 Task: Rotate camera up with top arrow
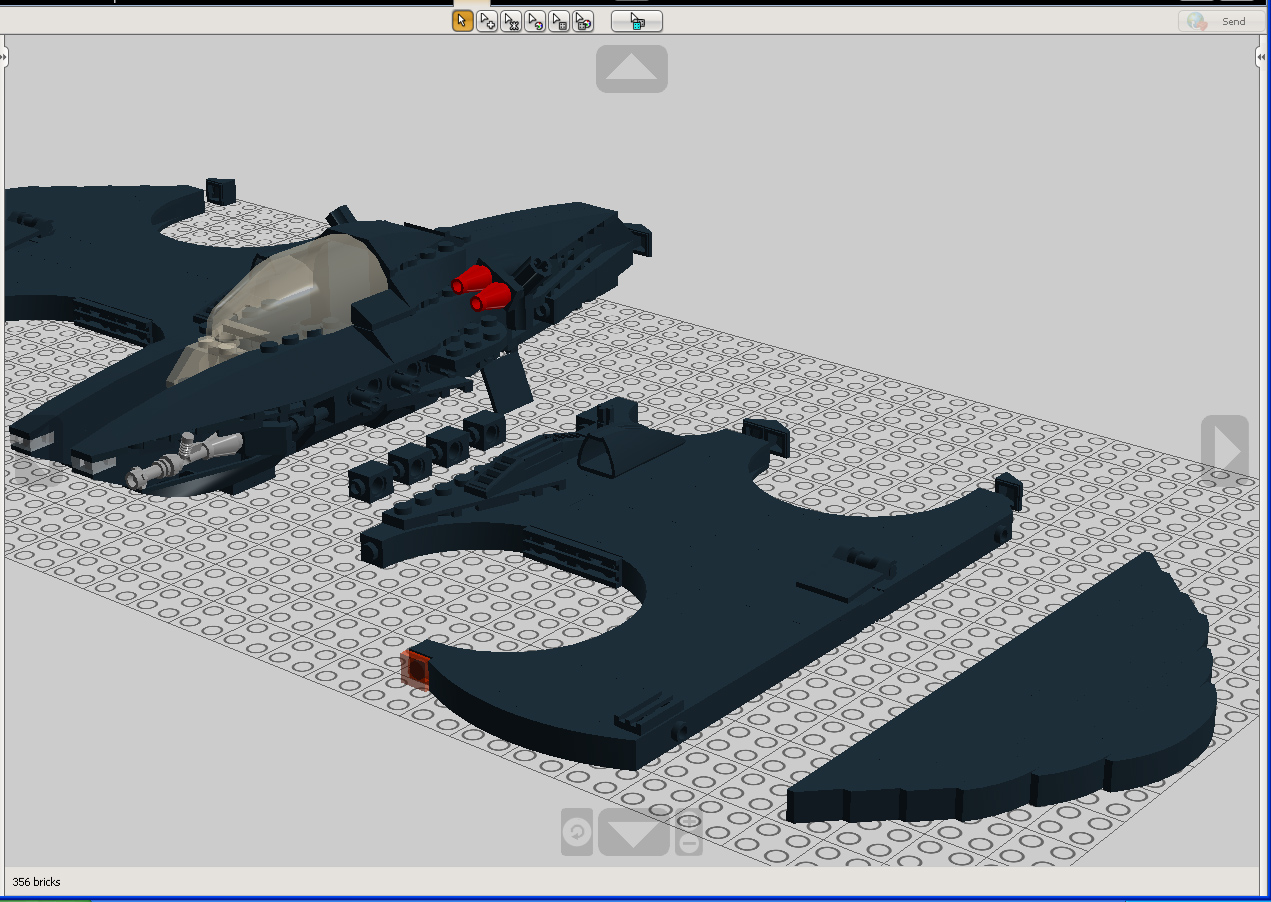pos(632,69)
